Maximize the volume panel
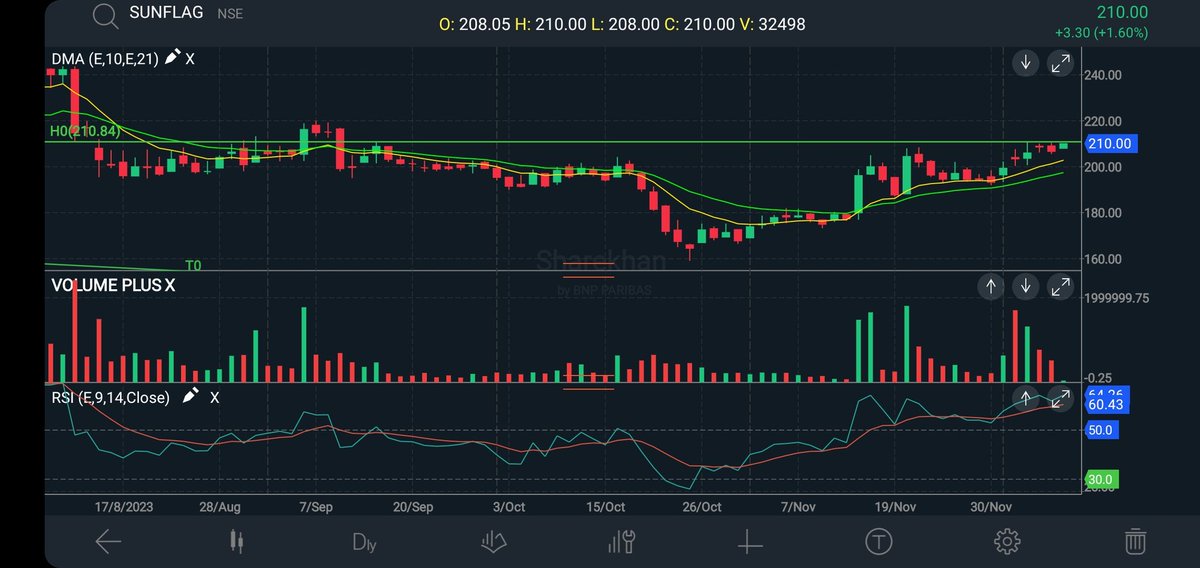This screenshot has width=1200, height=568. pyautogui.click(x=1060, y=286)
